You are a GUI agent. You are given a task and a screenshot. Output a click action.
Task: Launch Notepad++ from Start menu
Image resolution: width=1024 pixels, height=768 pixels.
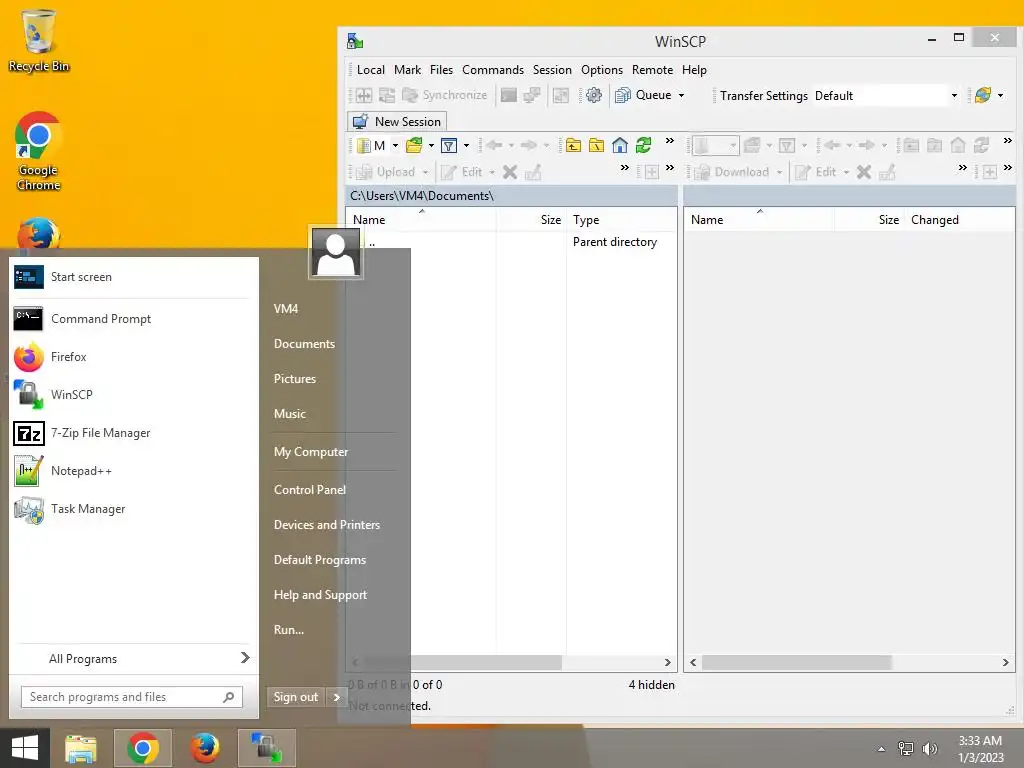(x=135, y=470)
